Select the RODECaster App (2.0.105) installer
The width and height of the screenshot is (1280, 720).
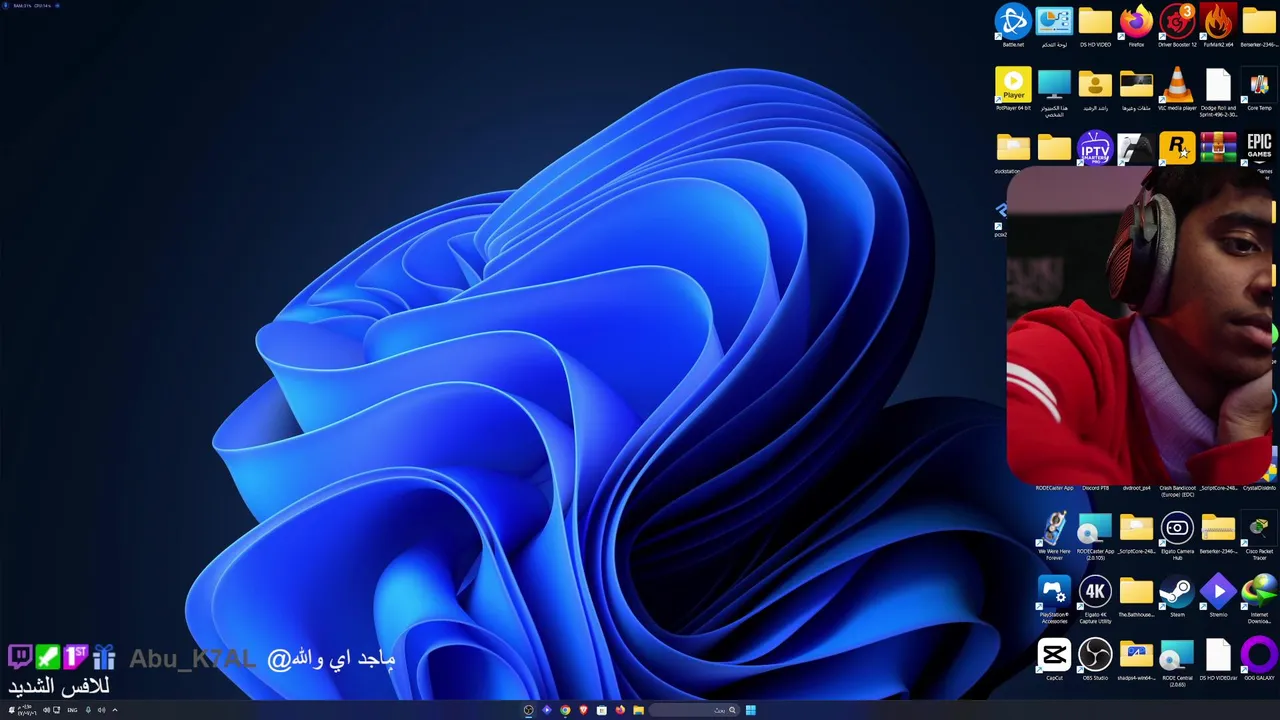click(1095, 536)
